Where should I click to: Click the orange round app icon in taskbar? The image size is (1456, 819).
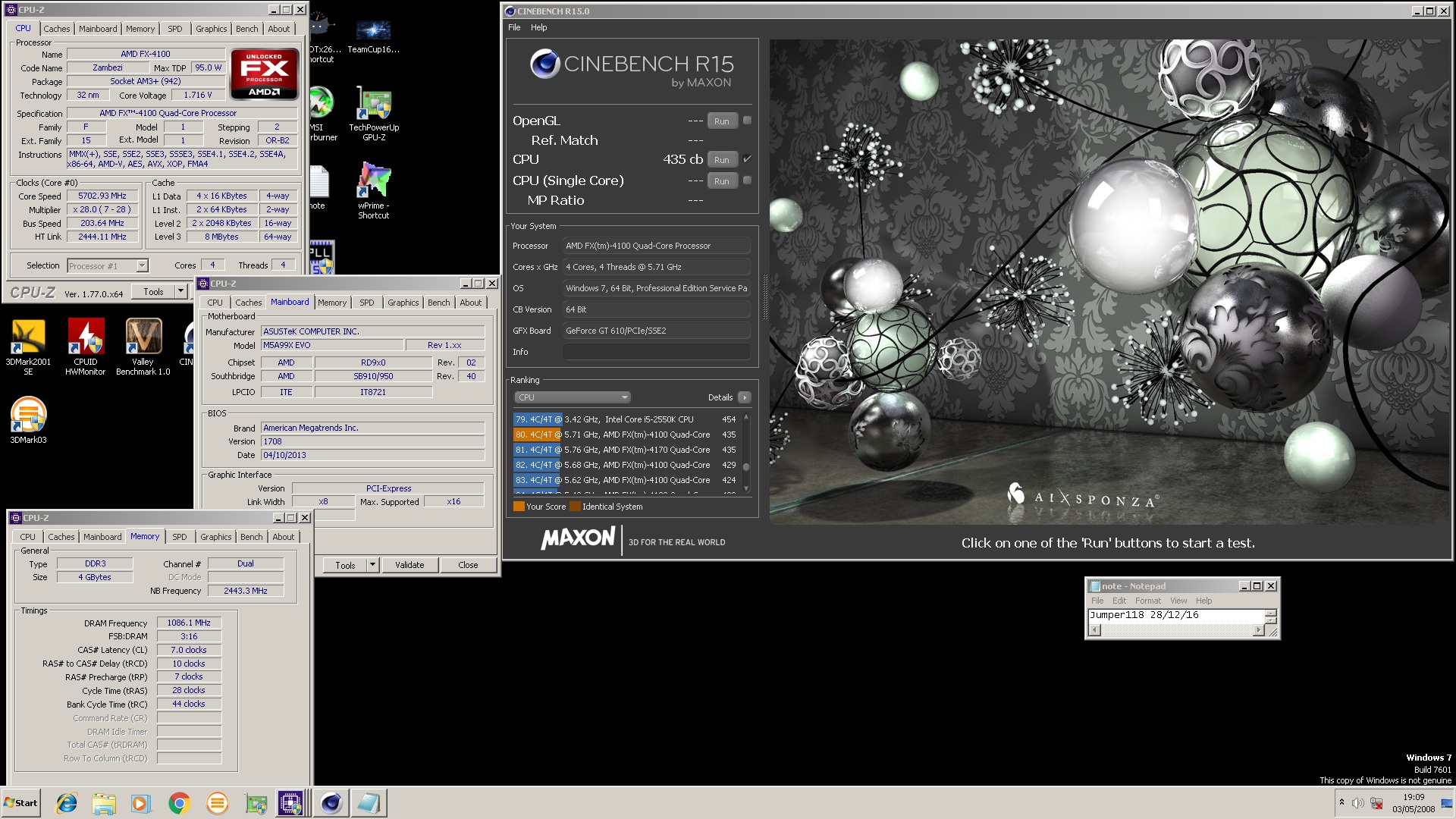coord(217,803)
